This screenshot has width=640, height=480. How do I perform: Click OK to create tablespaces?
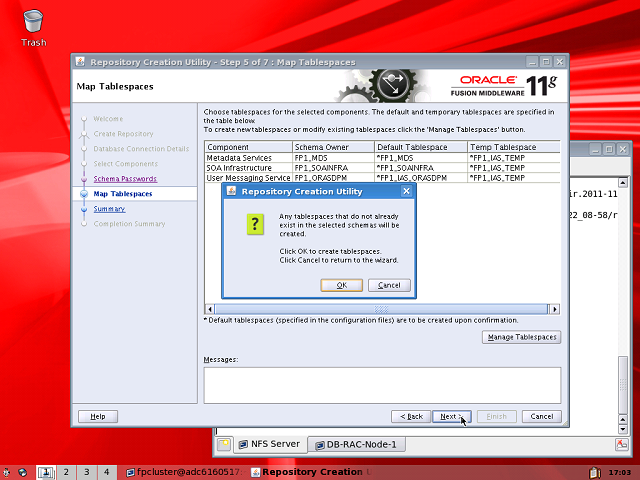[342, 285]
